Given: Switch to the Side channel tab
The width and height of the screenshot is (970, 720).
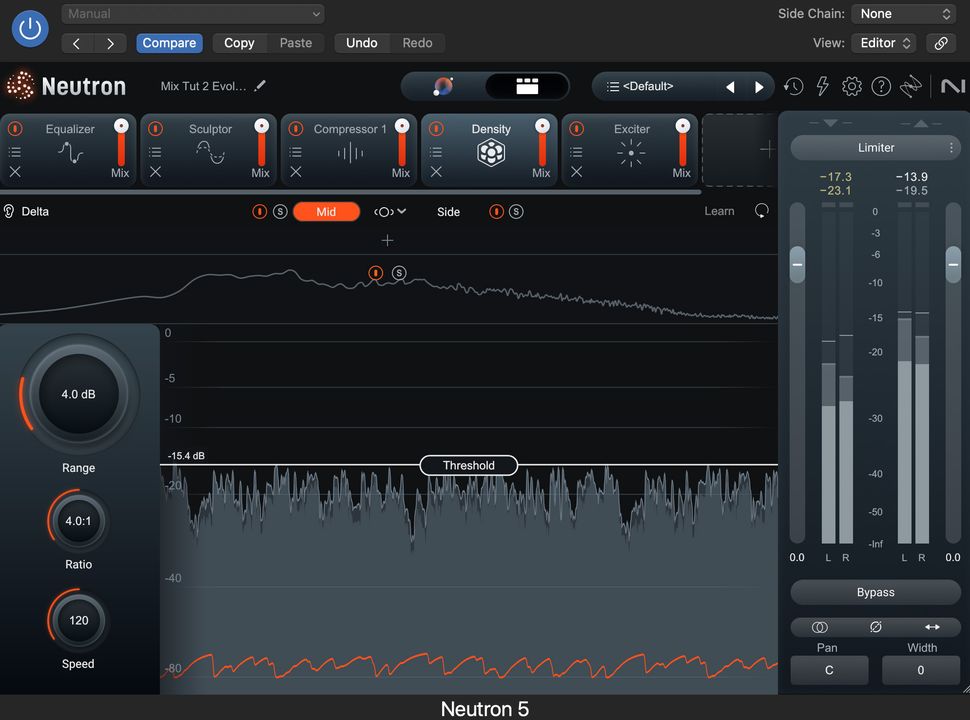Looking at the screenshot, I should click(x=448, y=211).
